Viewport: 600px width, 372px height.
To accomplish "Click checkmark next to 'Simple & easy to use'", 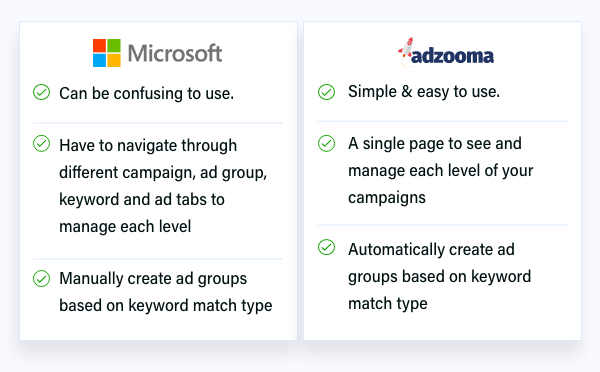I will [x=326, y=92].
